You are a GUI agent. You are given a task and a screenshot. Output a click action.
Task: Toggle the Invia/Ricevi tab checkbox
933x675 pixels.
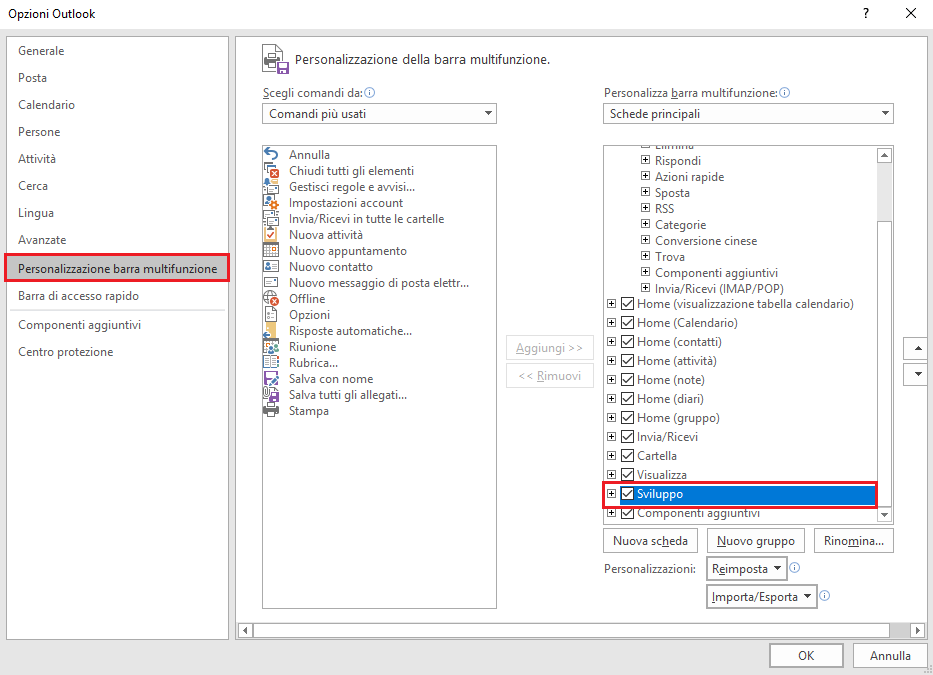627,437
